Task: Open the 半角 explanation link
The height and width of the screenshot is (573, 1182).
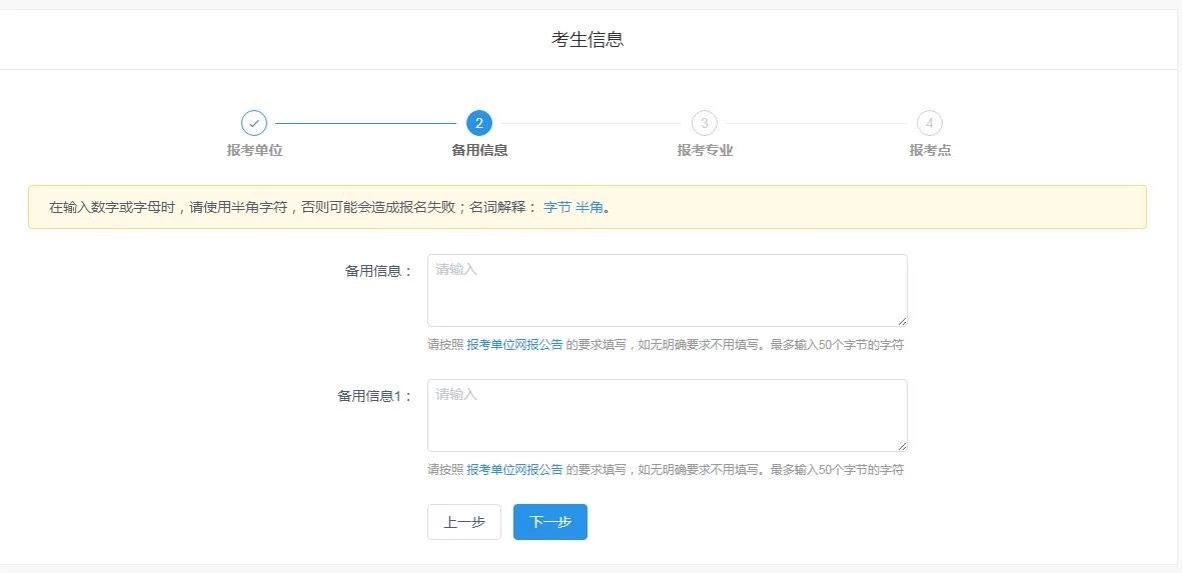Action: pyautogui.click(x=589, y=208)
